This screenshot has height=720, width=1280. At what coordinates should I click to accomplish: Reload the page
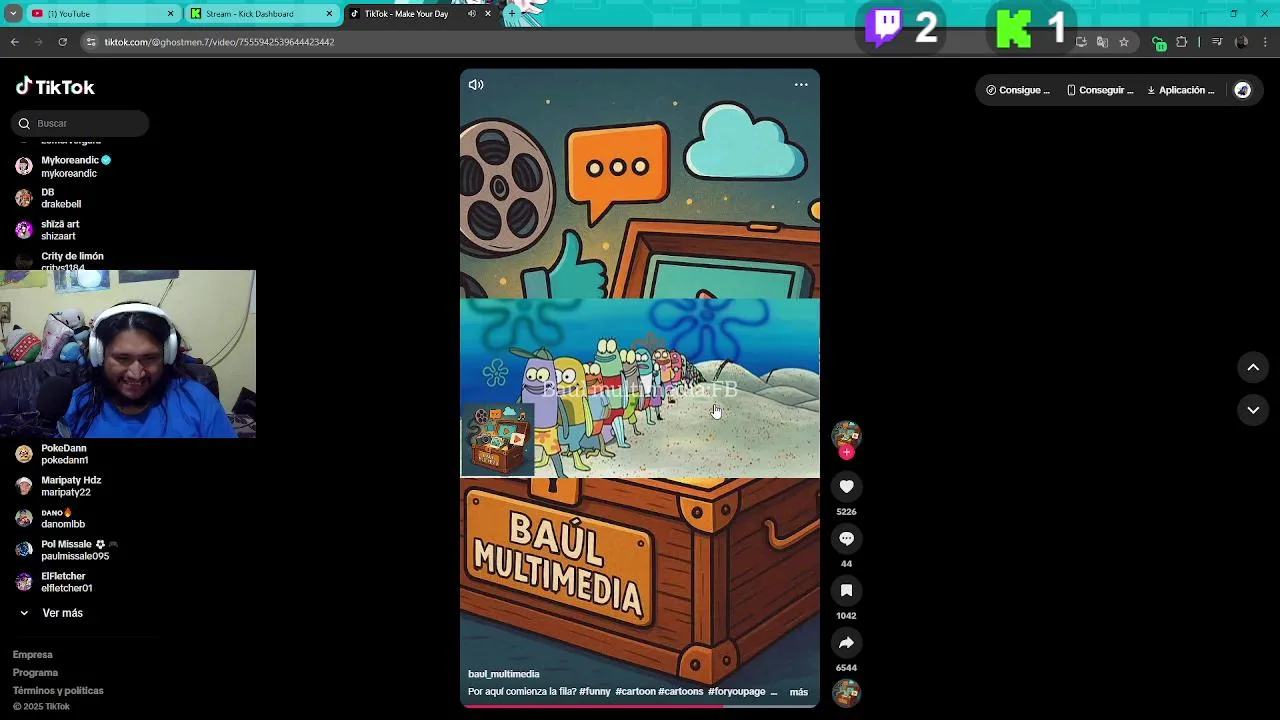[x=63, y=42]
